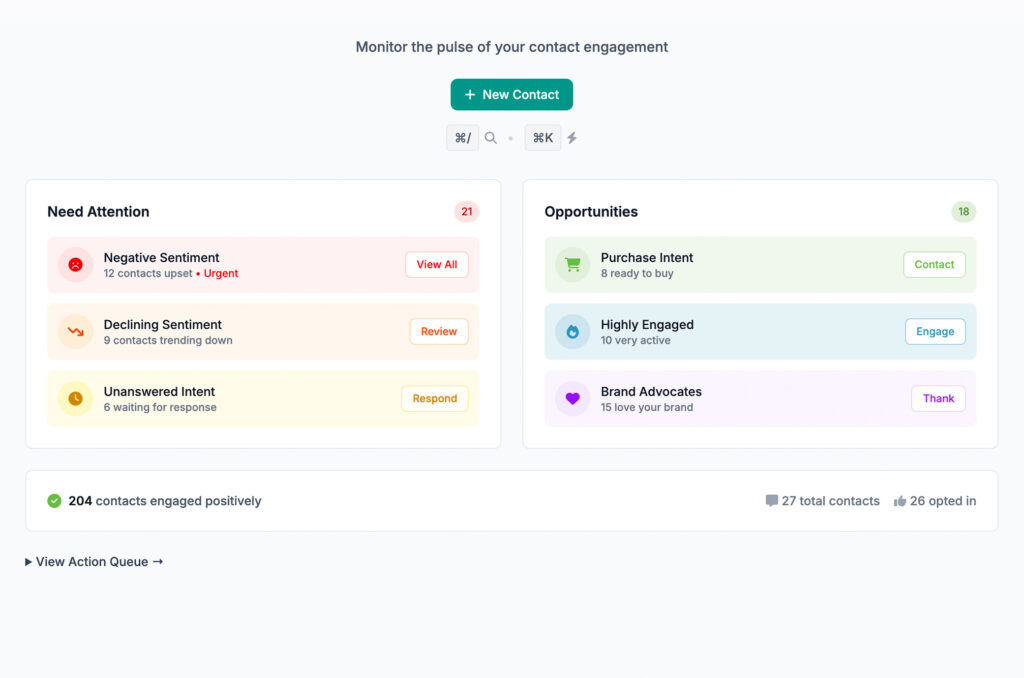The height and width of the screenshot is (678, 1024).
Task: Click Review for declining sentiment
Action: point(439,332)
